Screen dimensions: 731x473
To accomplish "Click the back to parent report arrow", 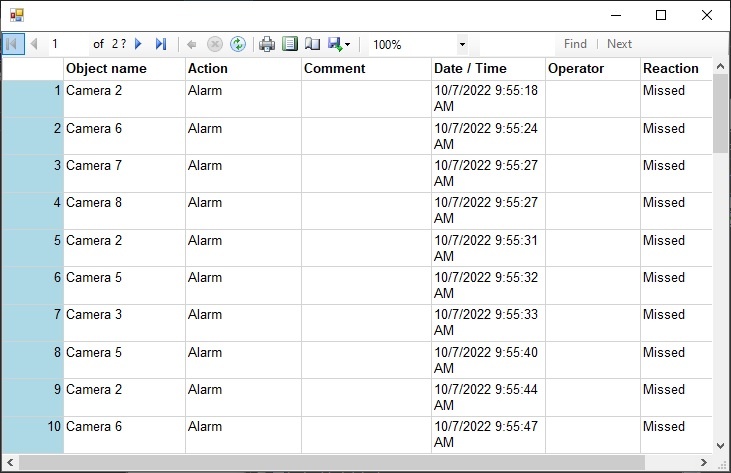I will [191, 44].
